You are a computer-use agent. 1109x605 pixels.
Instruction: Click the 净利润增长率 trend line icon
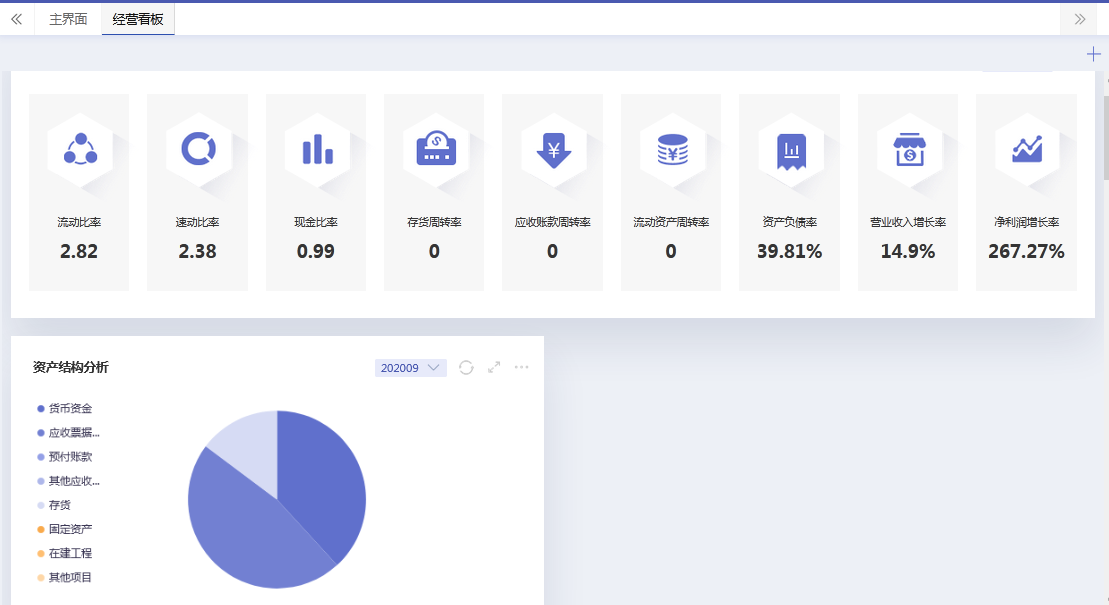pos(1026,150)
